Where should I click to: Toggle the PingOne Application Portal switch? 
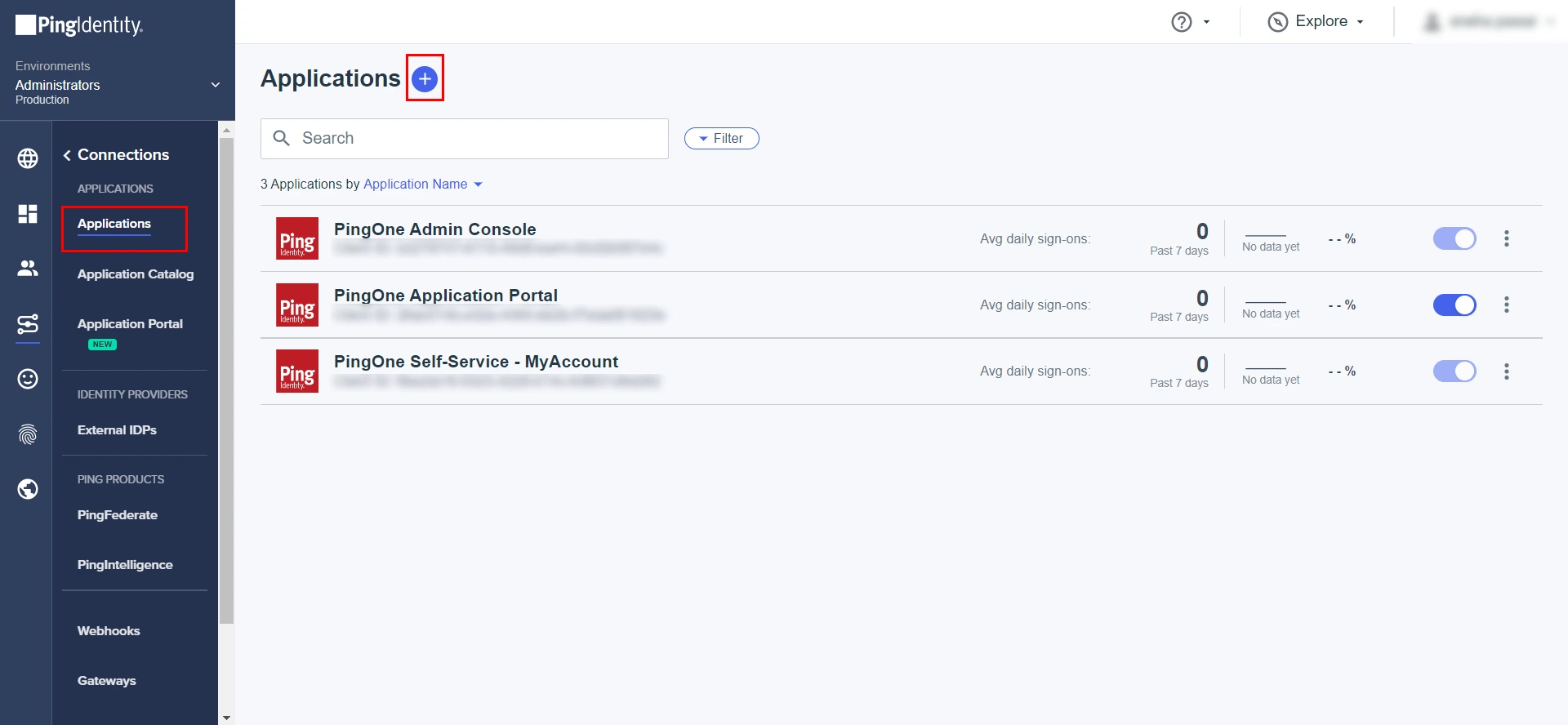click(x=1454, y=305)
